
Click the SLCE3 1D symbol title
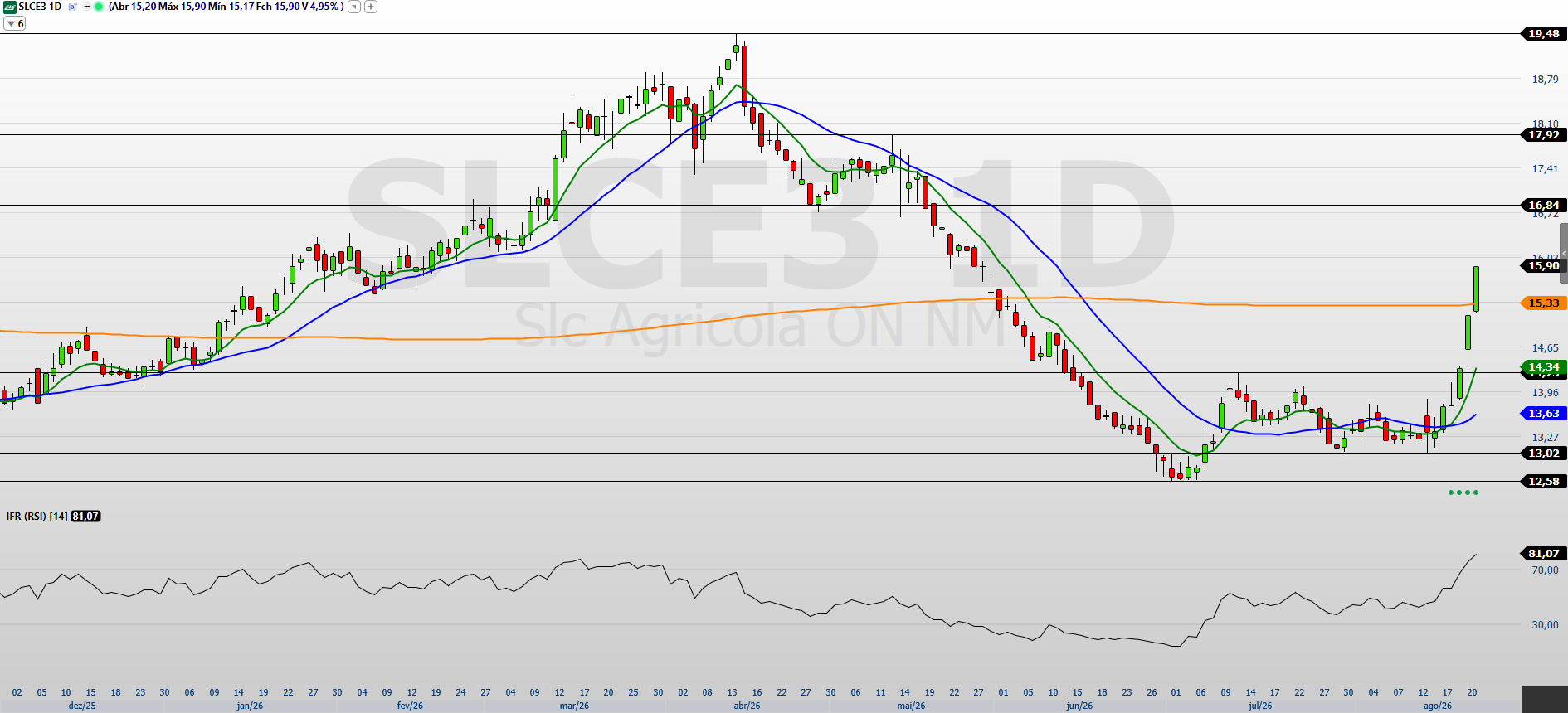click(x=40, y=7)
